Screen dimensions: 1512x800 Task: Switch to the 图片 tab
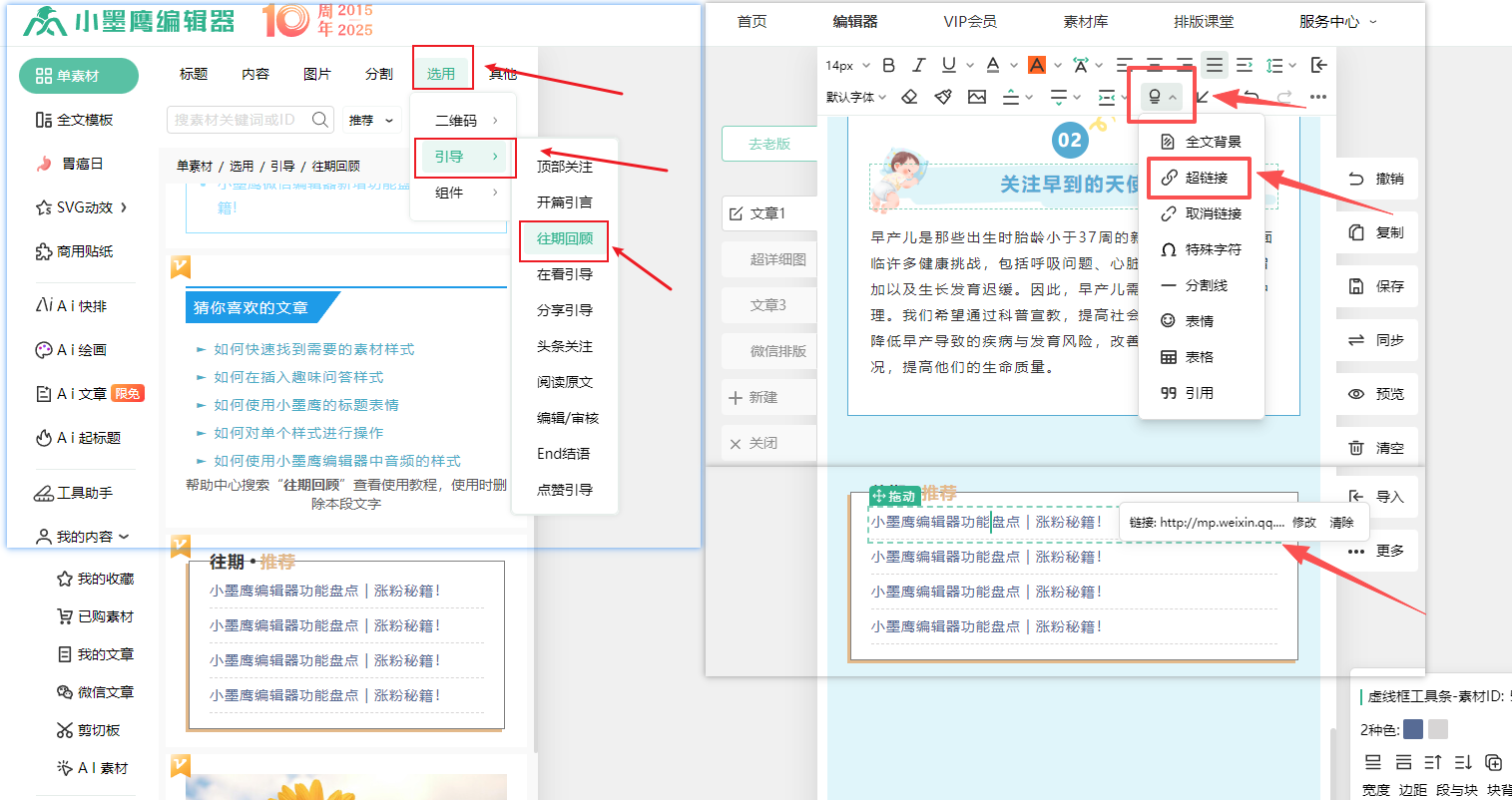pos(317,74)
